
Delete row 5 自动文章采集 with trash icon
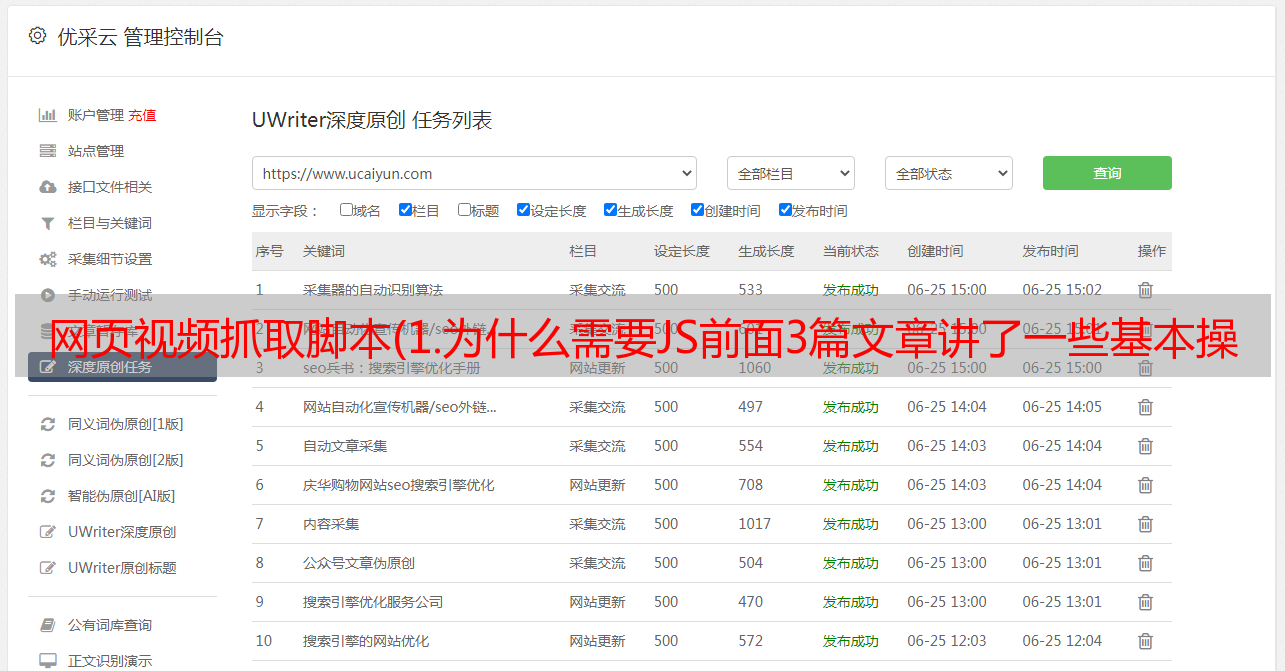(1145, 446)
